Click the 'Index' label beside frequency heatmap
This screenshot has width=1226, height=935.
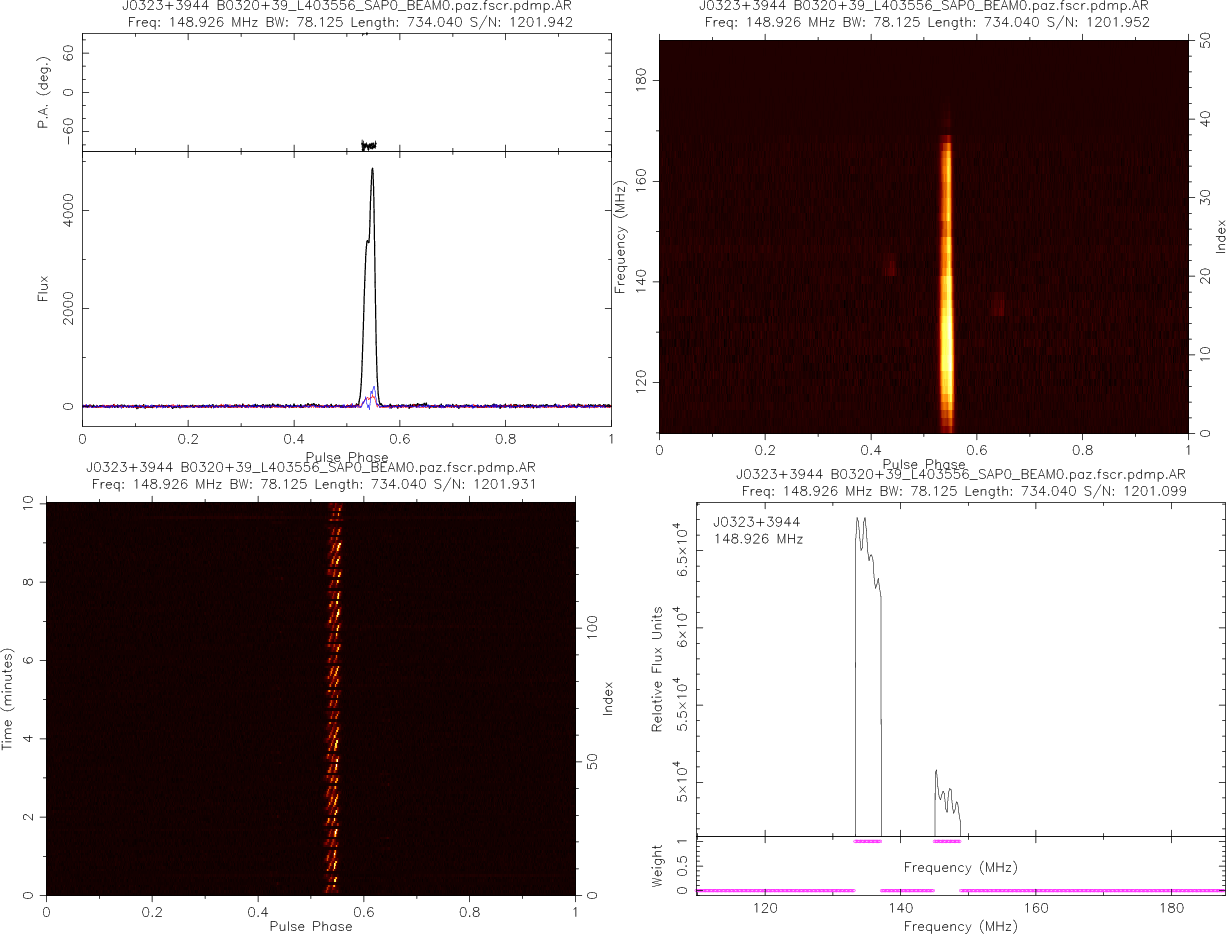click(x=1220, y=237)
